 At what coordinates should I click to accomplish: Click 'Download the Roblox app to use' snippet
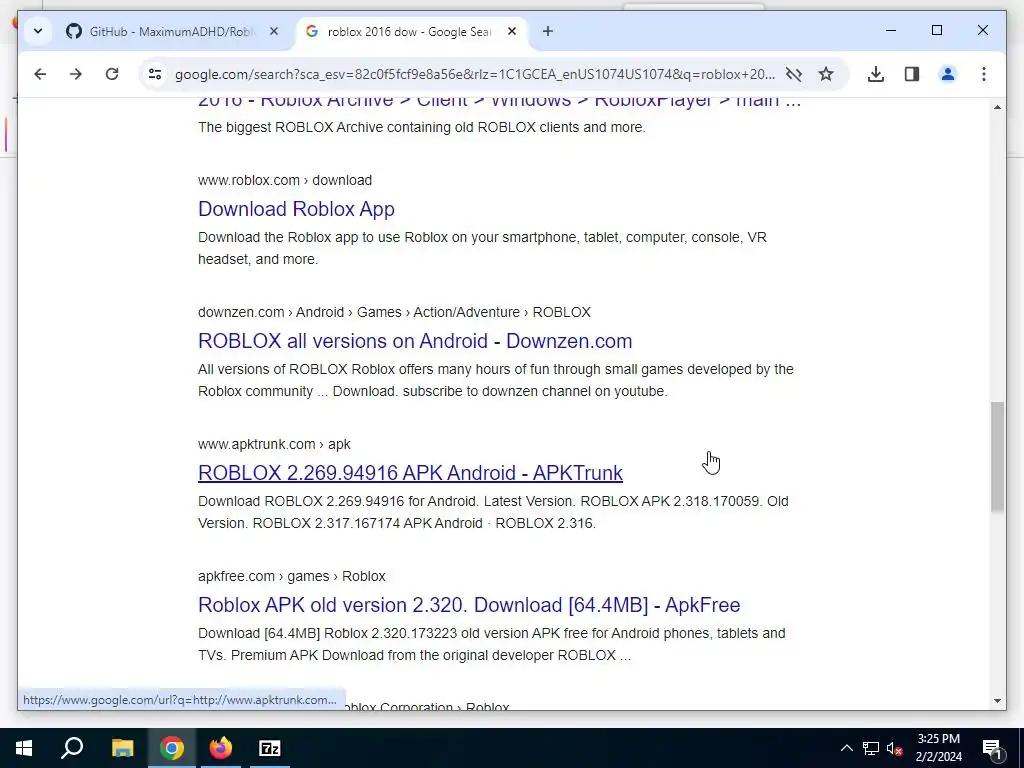[x=482, y=248]
